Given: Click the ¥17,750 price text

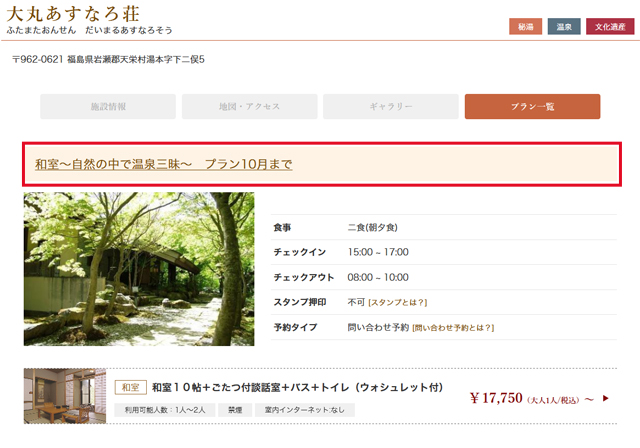Looking at the screenshot, I should (x=496, y=398).
